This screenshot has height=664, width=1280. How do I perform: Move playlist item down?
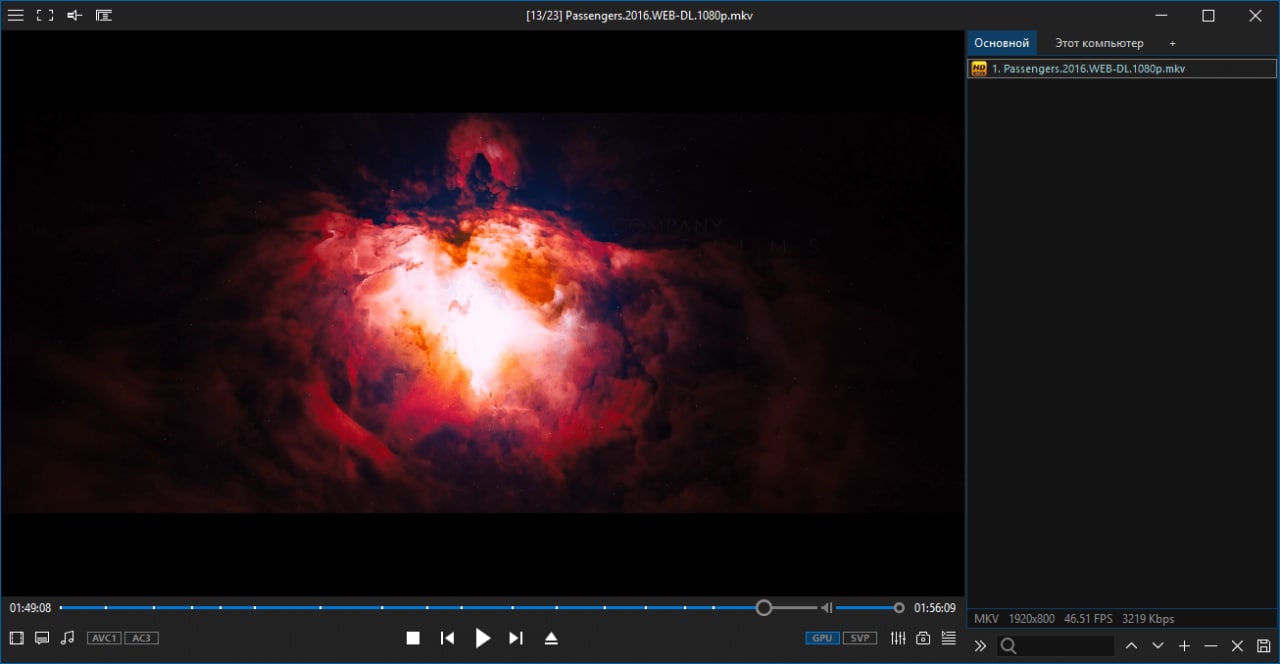(x=1158, y=646)
